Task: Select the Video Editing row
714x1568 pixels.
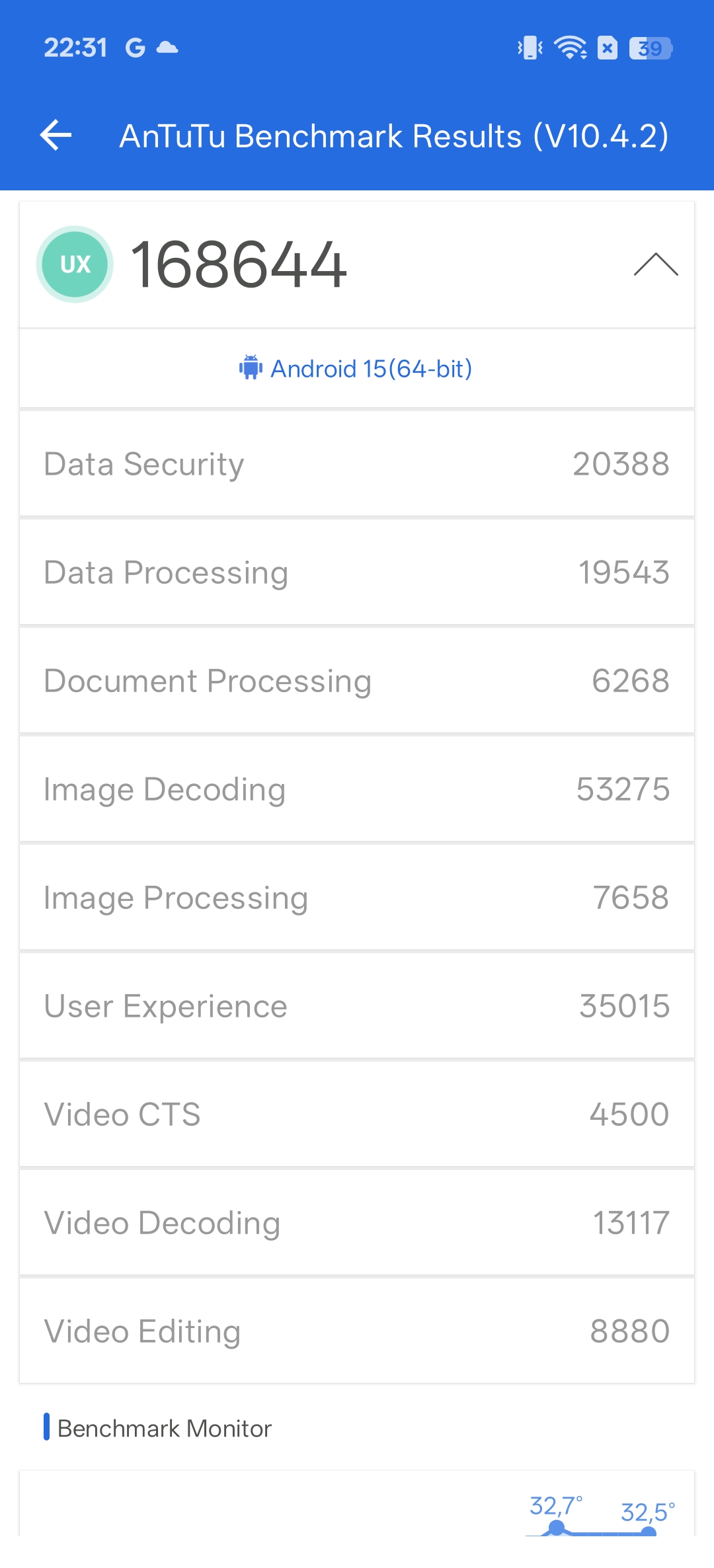Action: tap(357, 1331)
